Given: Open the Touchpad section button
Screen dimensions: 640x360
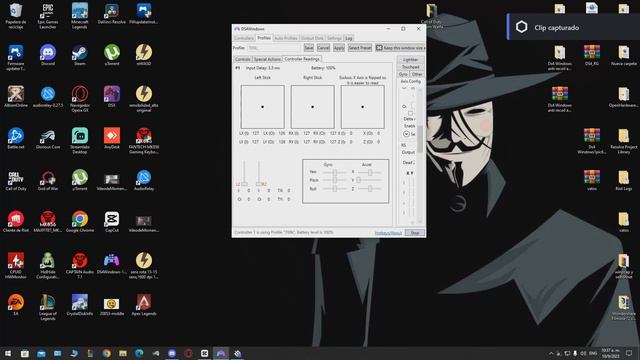Looking at the screenshot, I should pyautogui.click(x=411, y=67).
